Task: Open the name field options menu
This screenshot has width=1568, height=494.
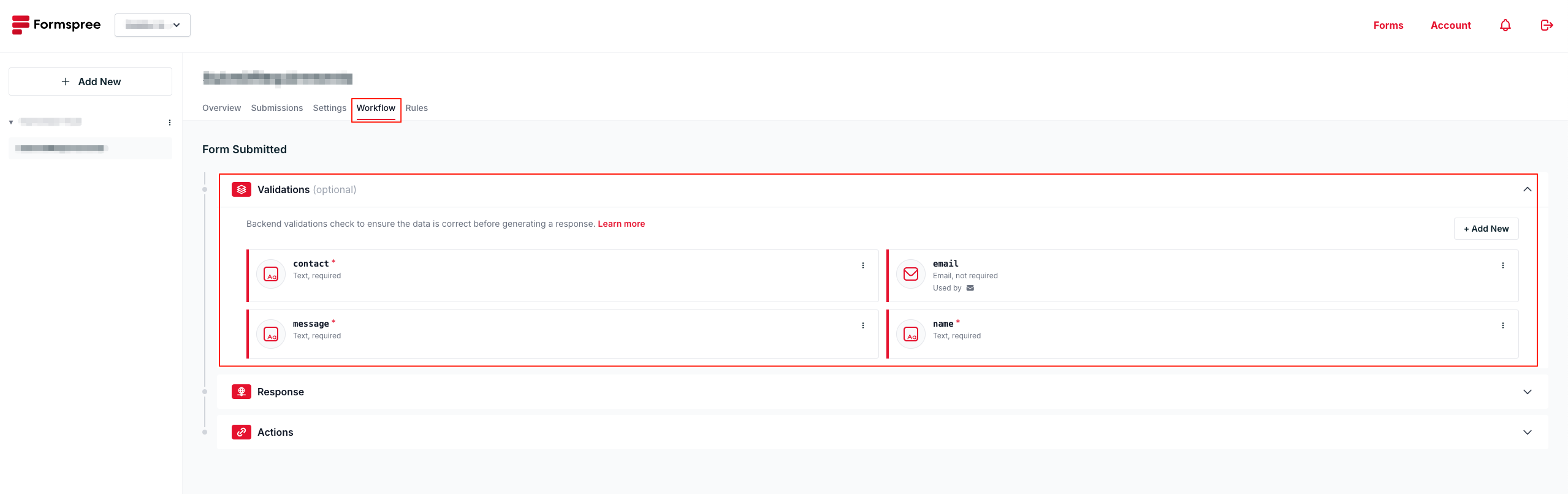Action: coord(1502,325)
